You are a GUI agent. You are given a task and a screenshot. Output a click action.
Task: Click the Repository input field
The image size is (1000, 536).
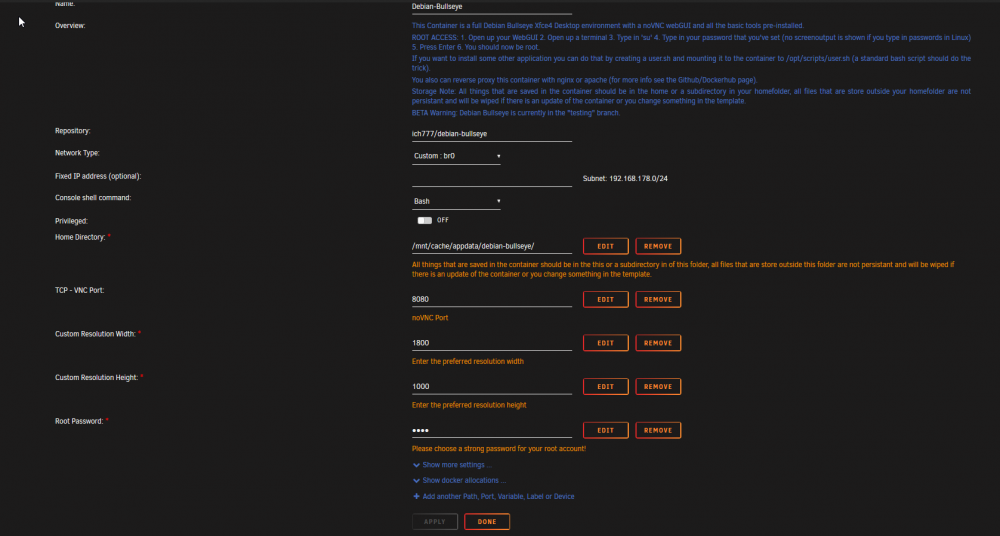492,134
